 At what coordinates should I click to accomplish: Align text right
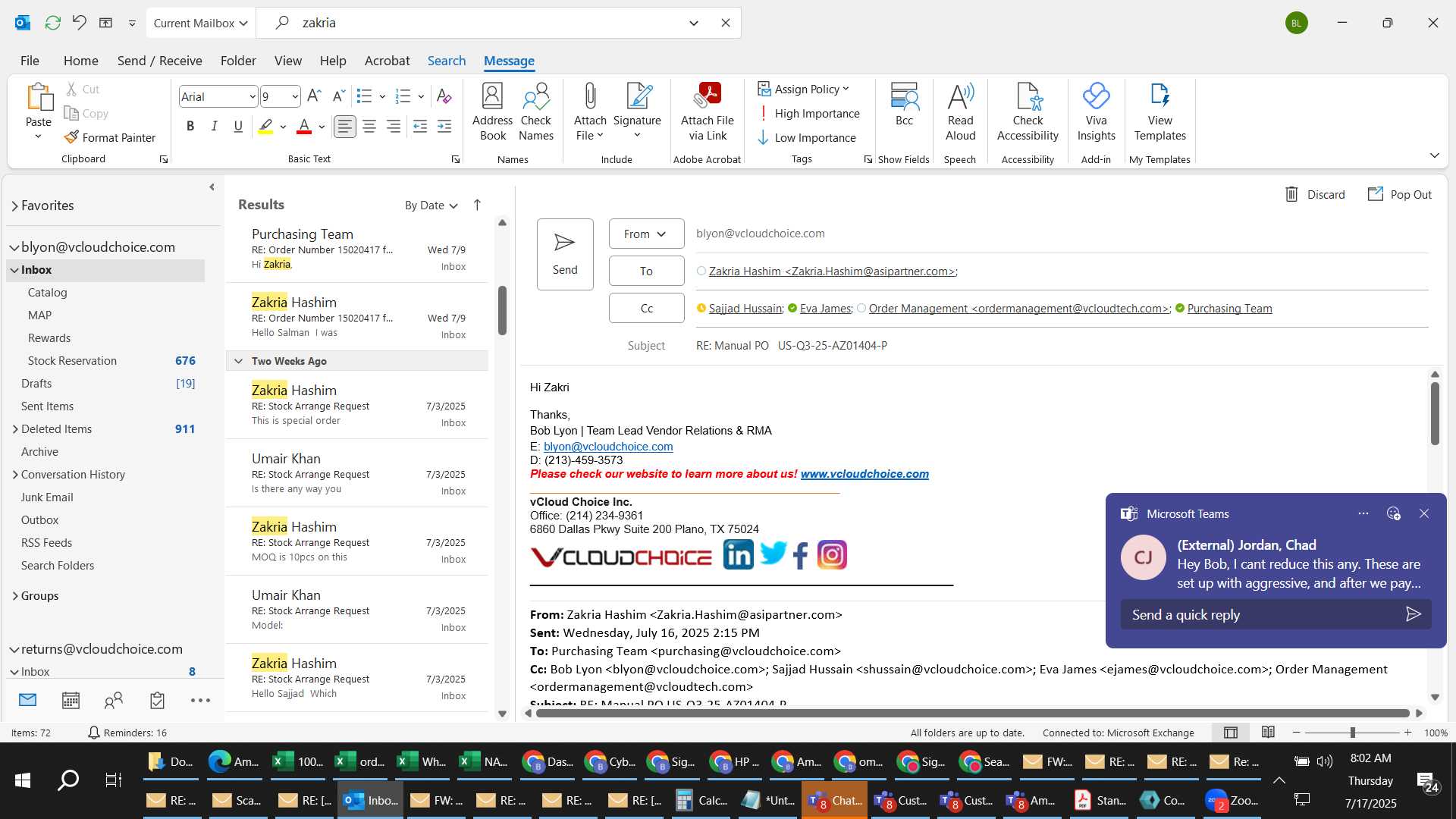(x=394, y=127)
